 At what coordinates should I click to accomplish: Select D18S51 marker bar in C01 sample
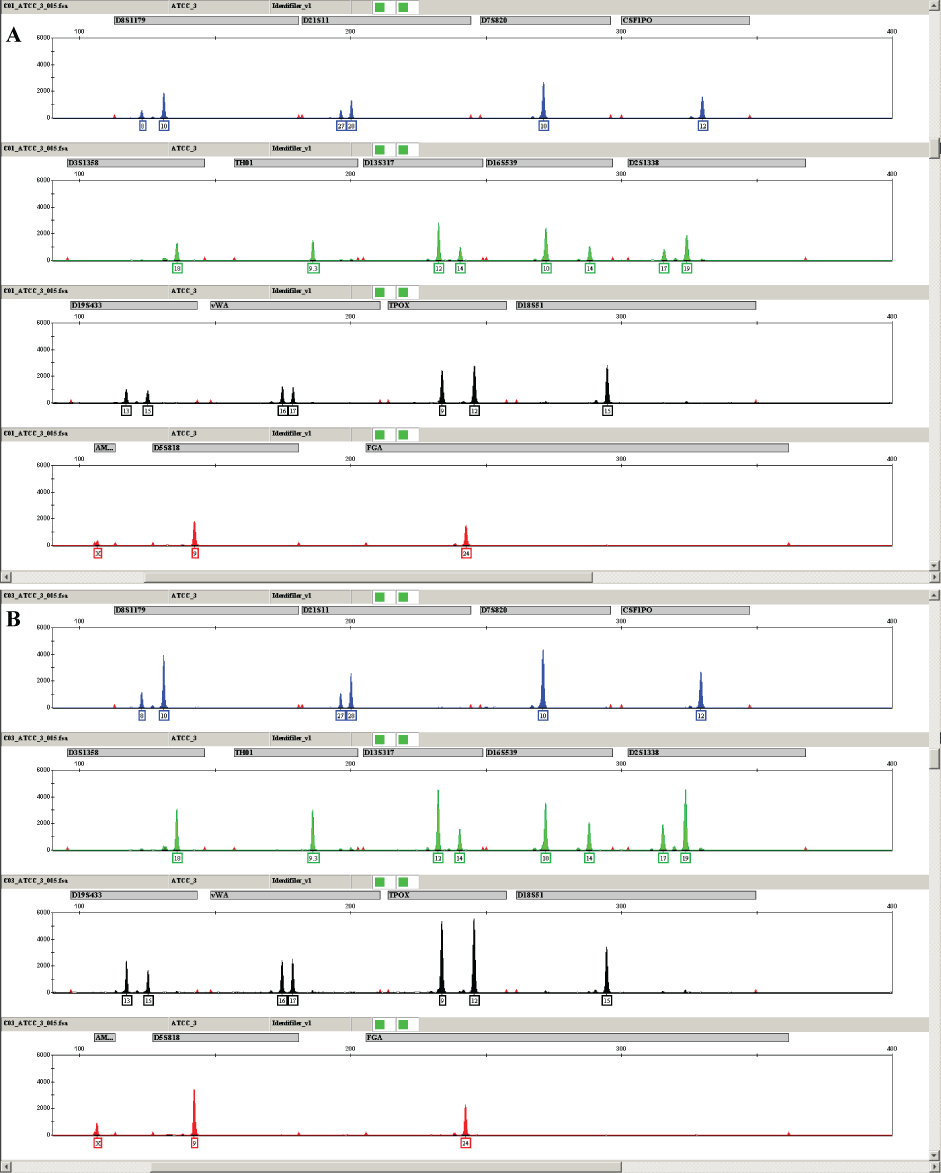(636, 305)
